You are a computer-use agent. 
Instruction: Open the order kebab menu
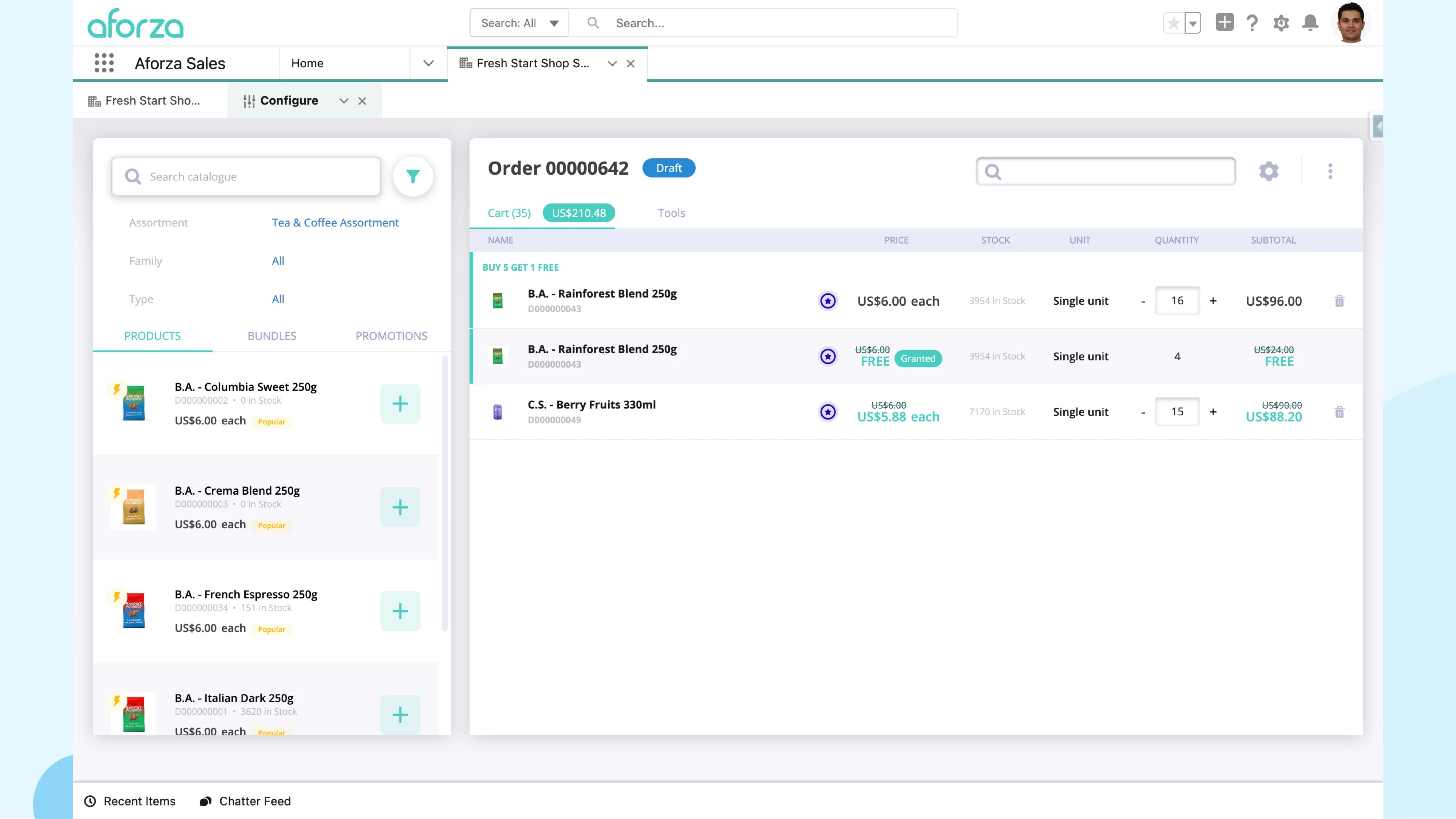pos(1330,171)
